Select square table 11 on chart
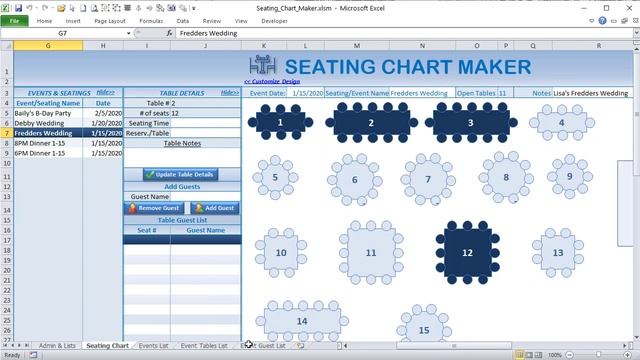The image size is (640, 360). pos(371,253)
